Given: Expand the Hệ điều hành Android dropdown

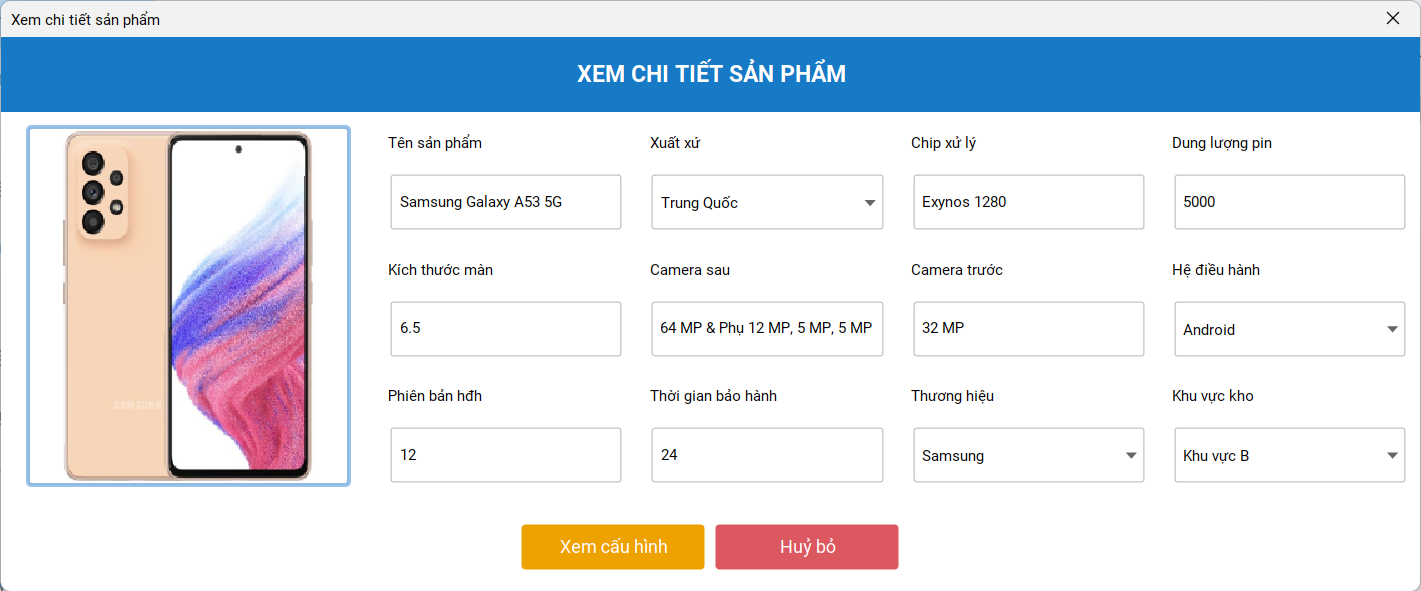Looking at the screenshot, I should tap(1290, 329).
